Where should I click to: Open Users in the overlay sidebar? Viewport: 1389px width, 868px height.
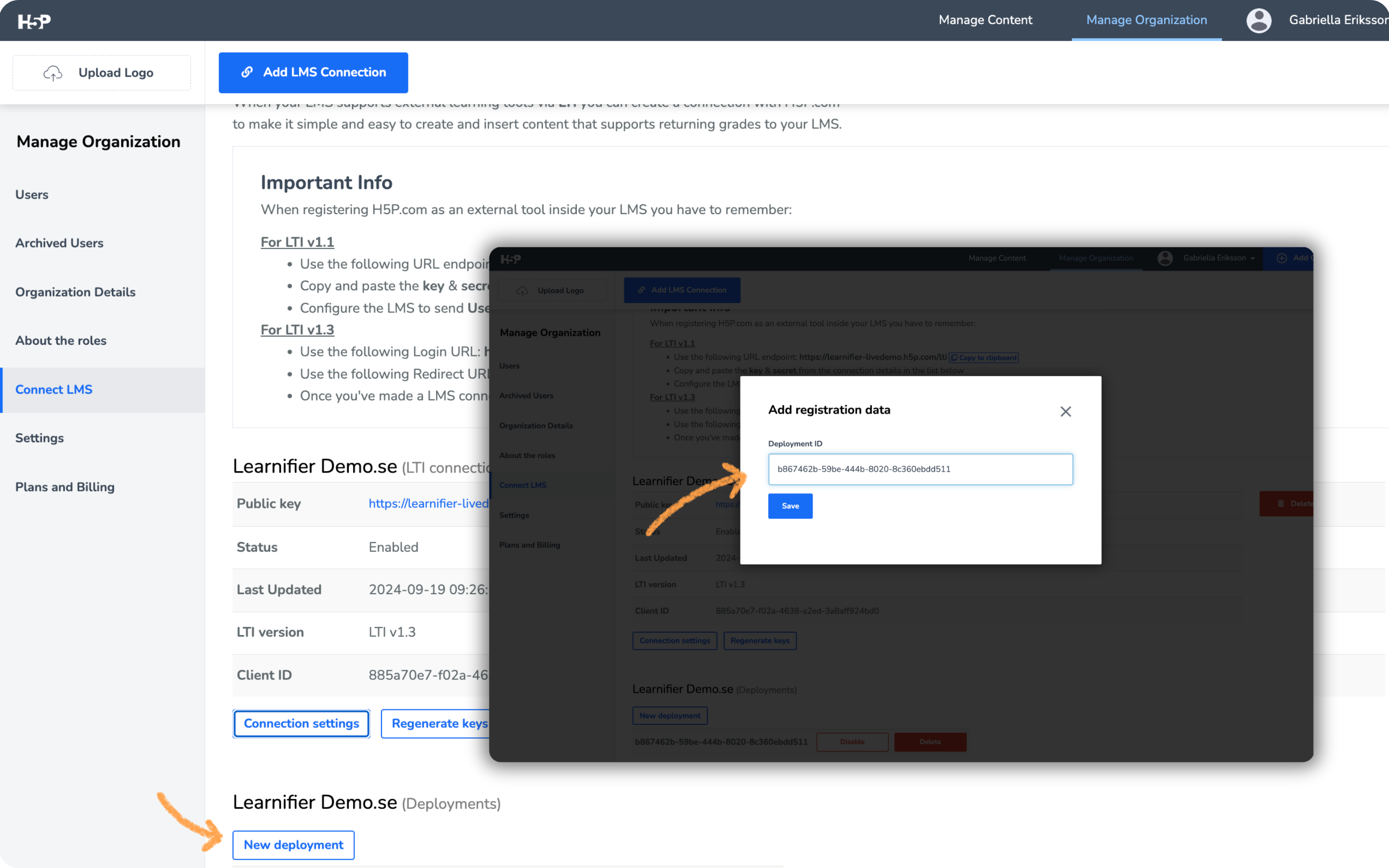click(x=509, y=366)
